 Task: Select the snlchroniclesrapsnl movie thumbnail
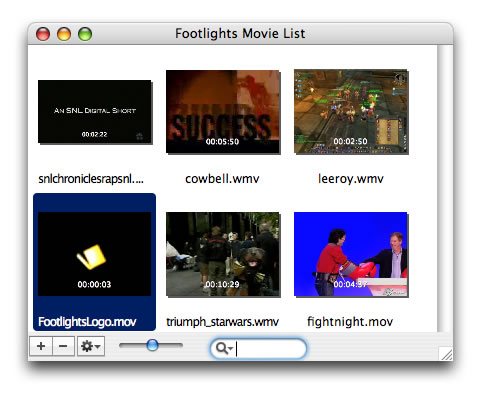tap(95, 111)
